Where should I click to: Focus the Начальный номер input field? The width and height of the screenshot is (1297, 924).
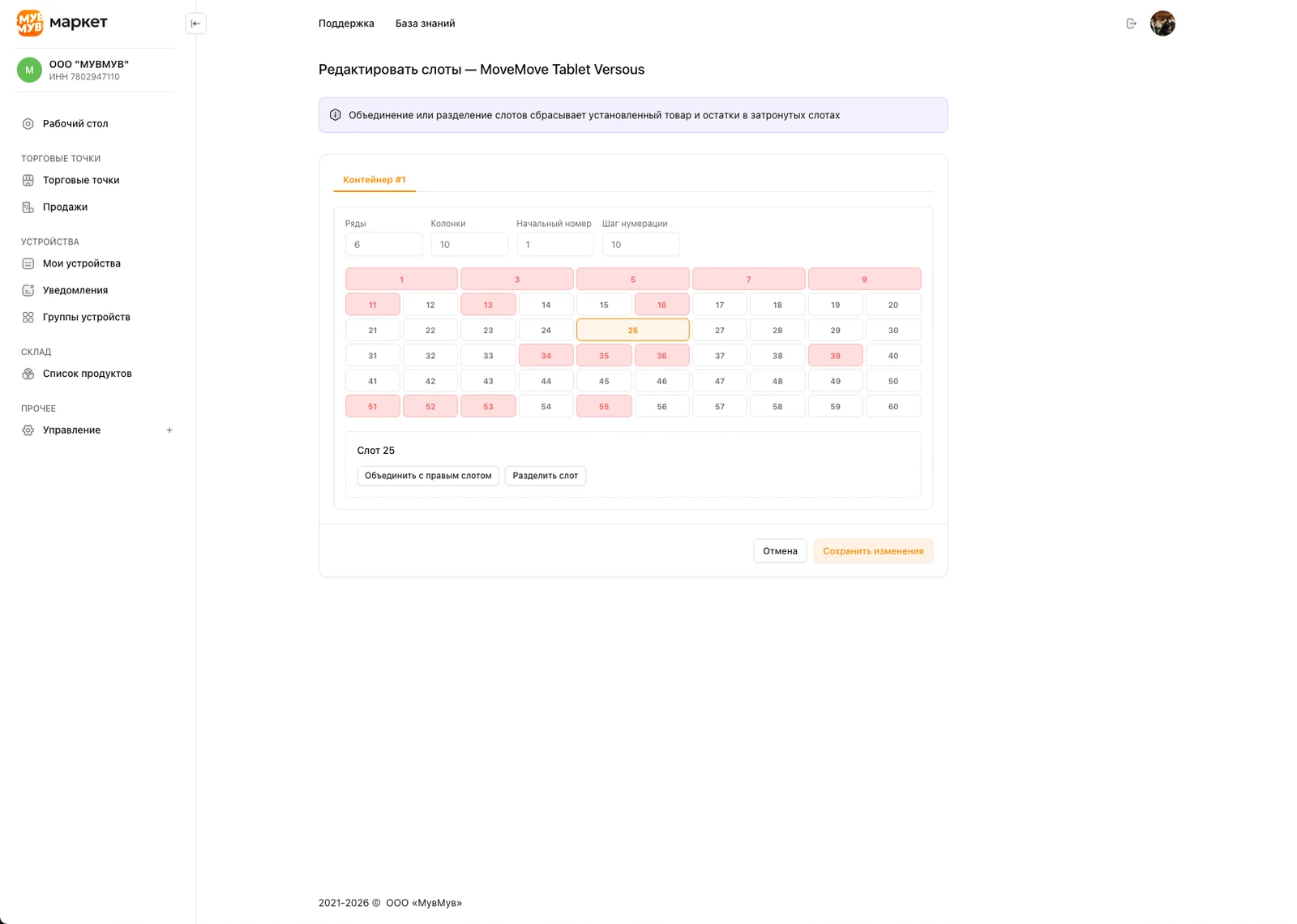555,244
